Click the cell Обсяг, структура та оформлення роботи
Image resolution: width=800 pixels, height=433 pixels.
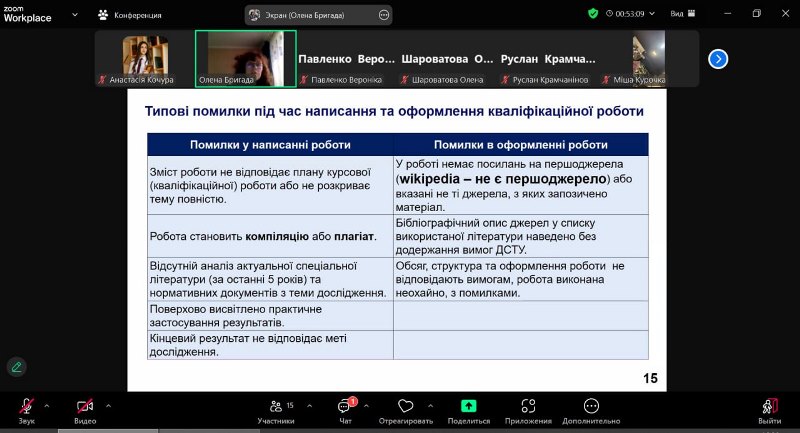click(x=521, y=279)
